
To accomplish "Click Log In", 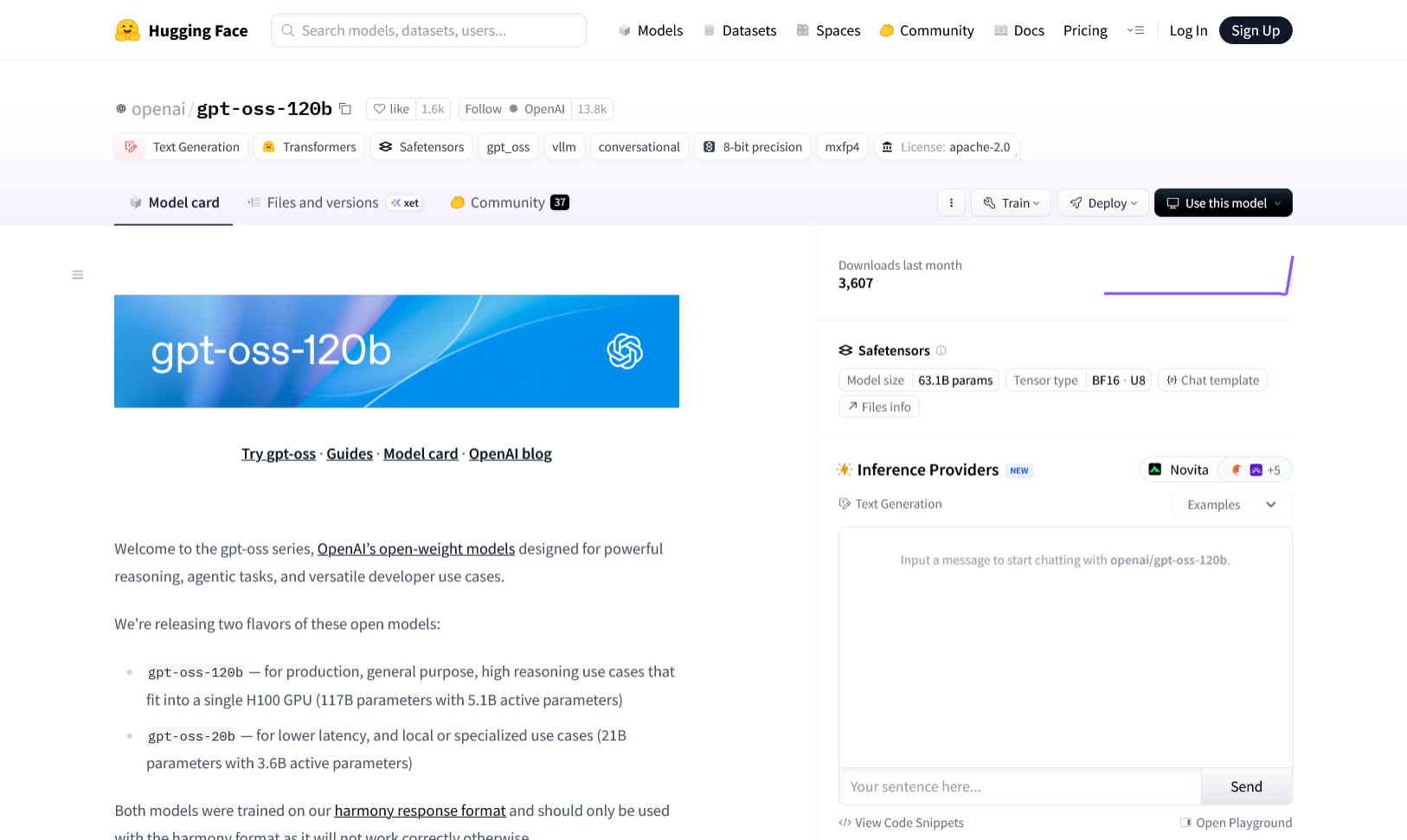I will [1188, 30].
